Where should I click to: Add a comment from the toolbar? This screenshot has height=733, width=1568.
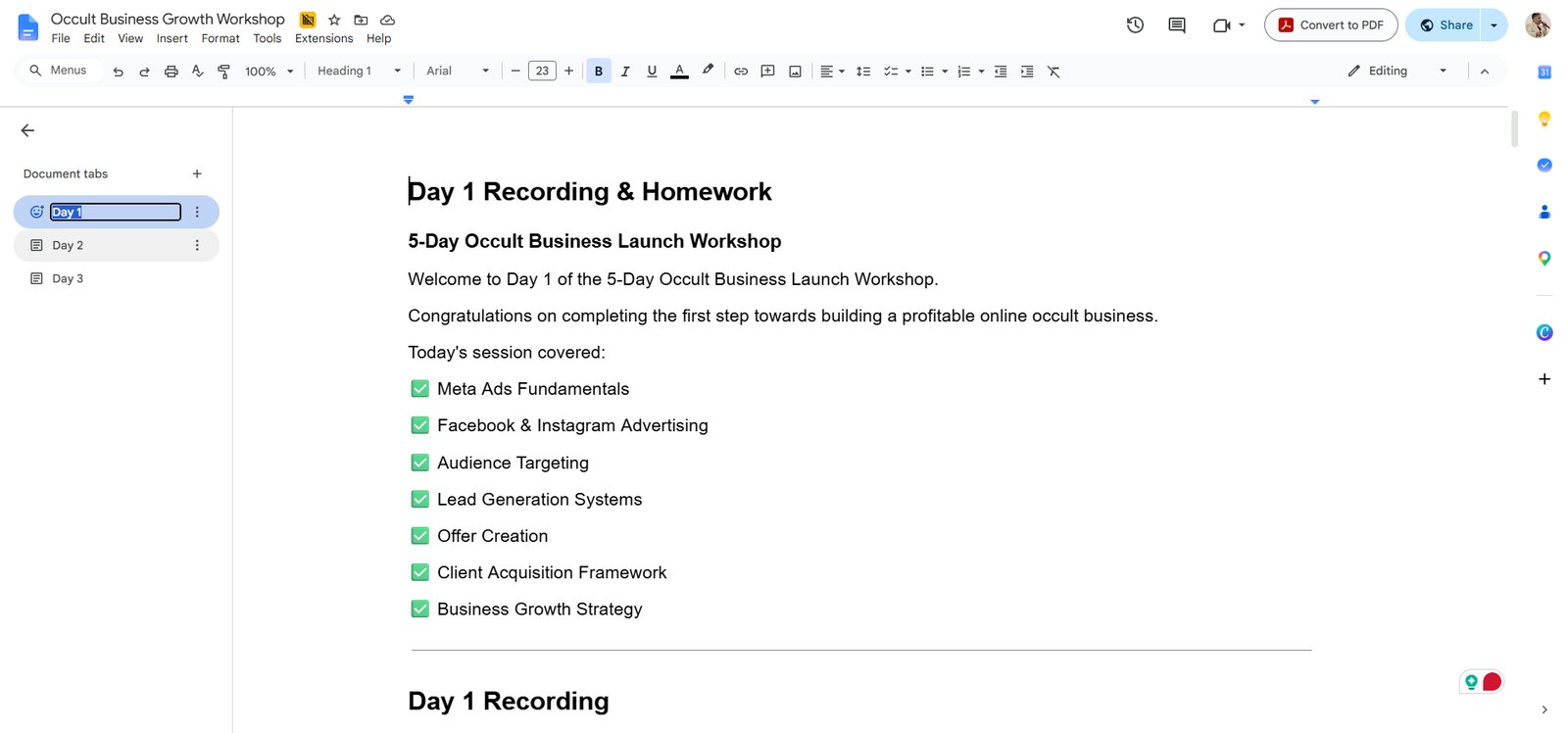768,72
